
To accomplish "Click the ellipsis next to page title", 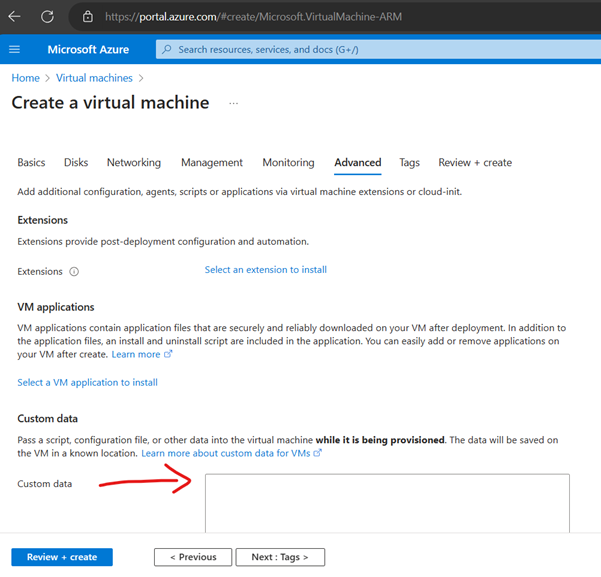I will 234,103.
